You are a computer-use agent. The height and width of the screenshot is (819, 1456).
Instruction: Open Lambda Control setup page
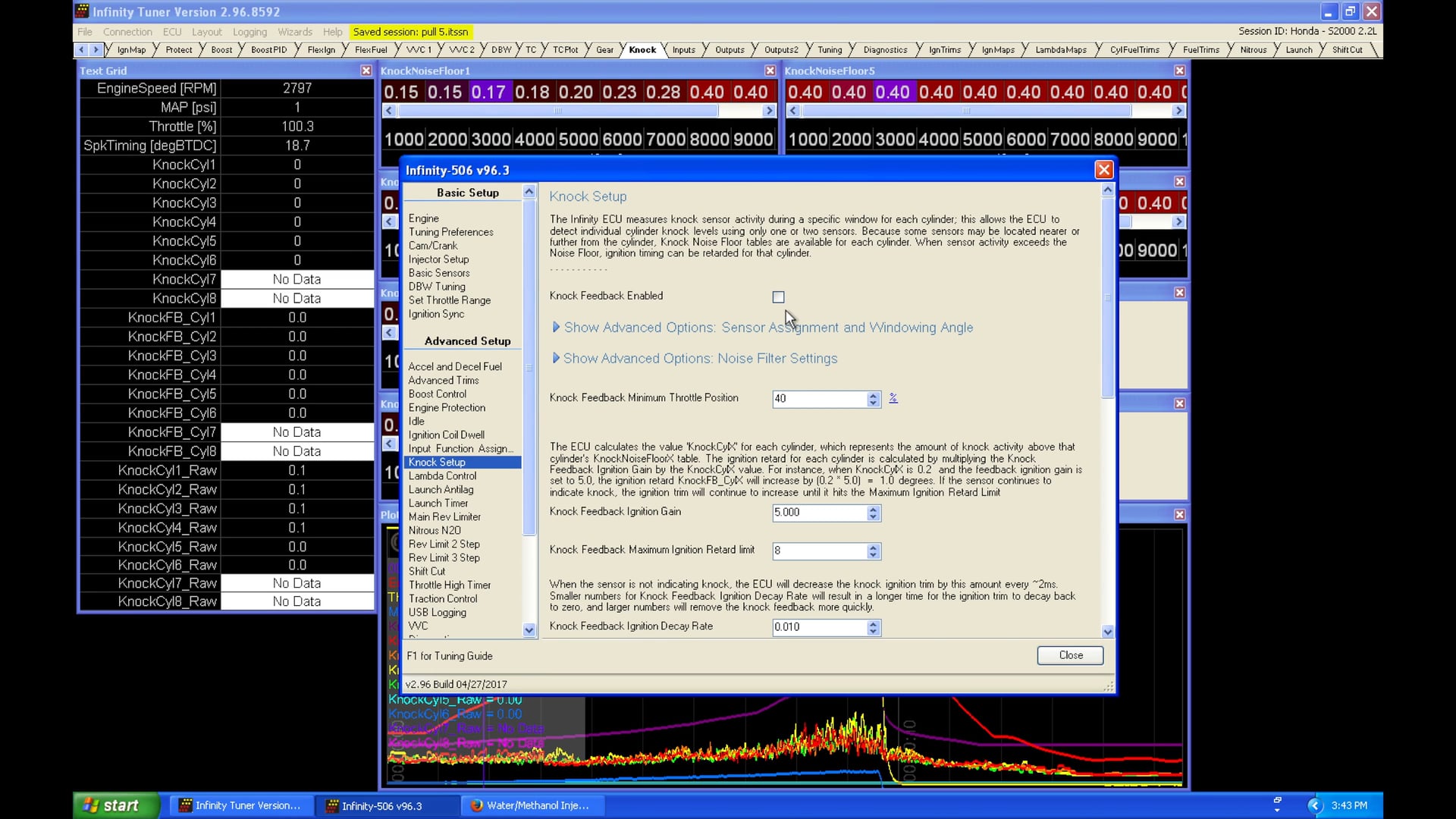pyautogui.click(x=442, y=476)
